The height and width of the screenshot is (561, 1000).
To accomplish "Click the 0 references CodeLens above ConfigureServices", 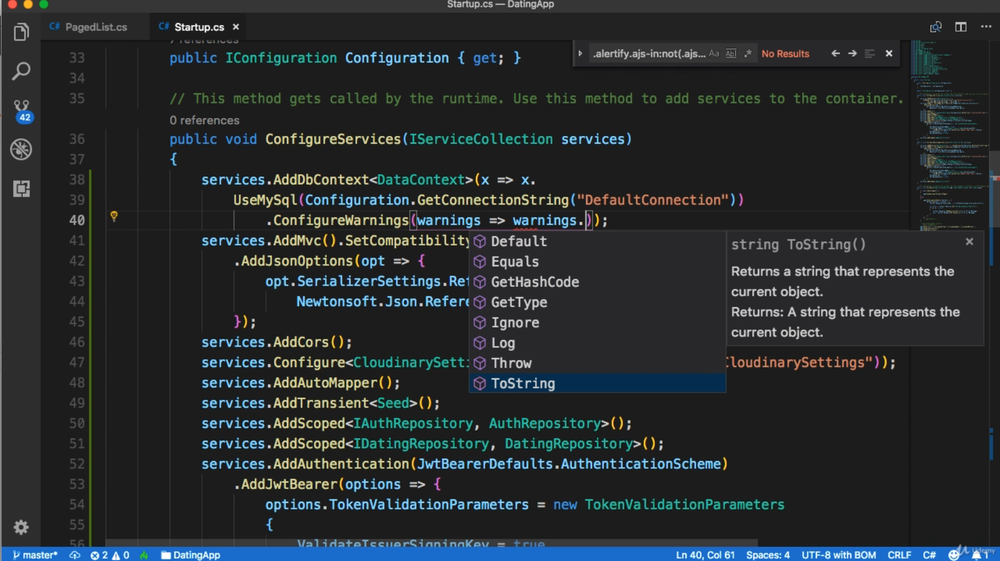I will 204,120.
